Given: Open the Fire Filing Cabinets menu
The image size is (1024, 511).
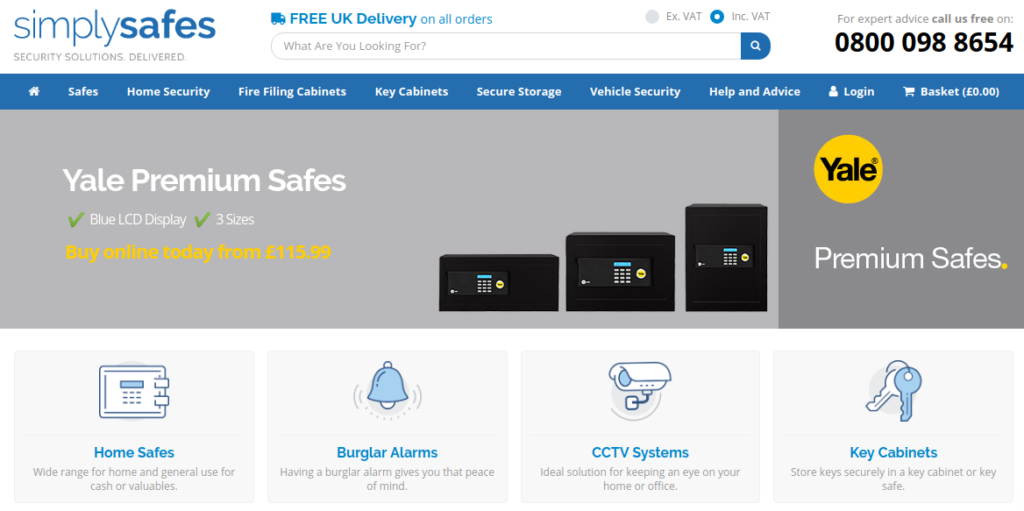Looking at the screenshot, I should (292, 91).
